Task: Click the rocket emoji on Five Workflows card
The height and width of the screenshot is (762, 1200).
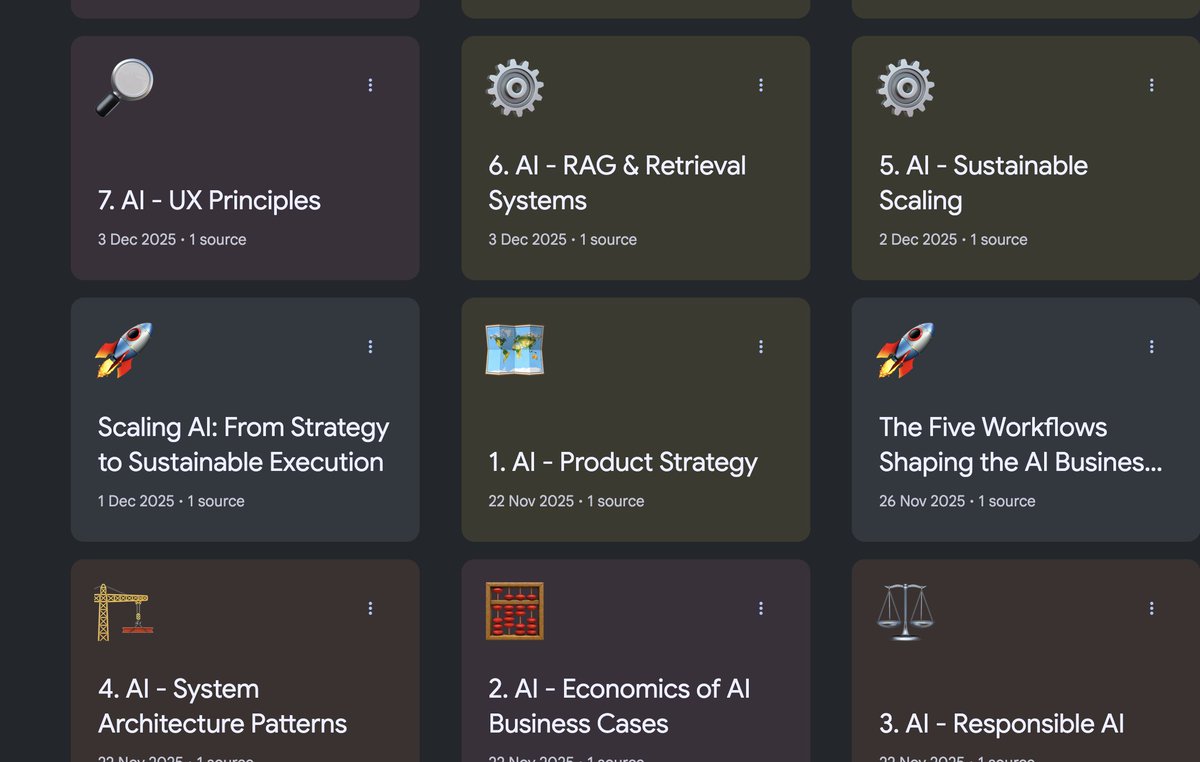Action: coord(906,349)
